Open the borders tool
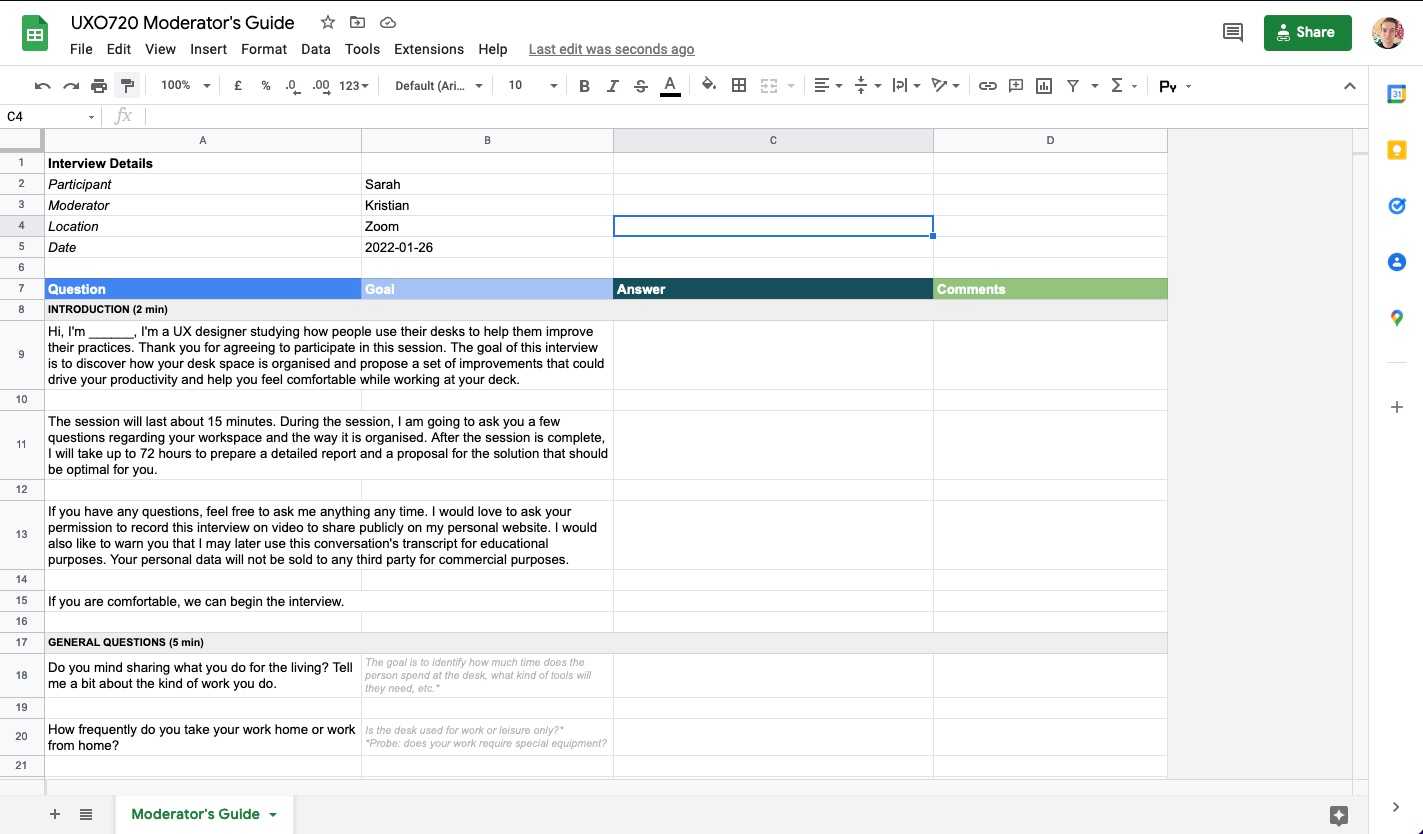The image size is (1423, 834). (x=739, y=86)
